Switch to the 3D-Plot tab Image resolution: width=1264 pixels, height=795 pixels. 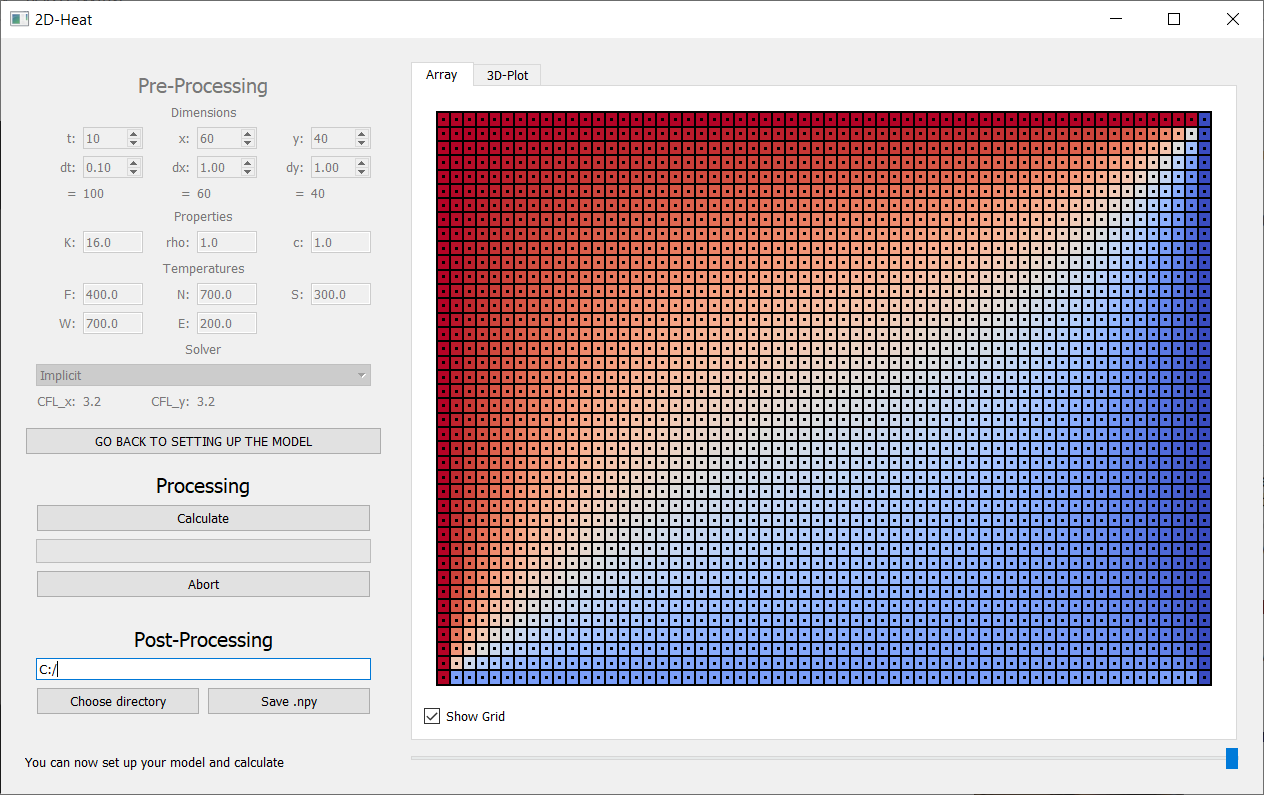tap(508, 75)
